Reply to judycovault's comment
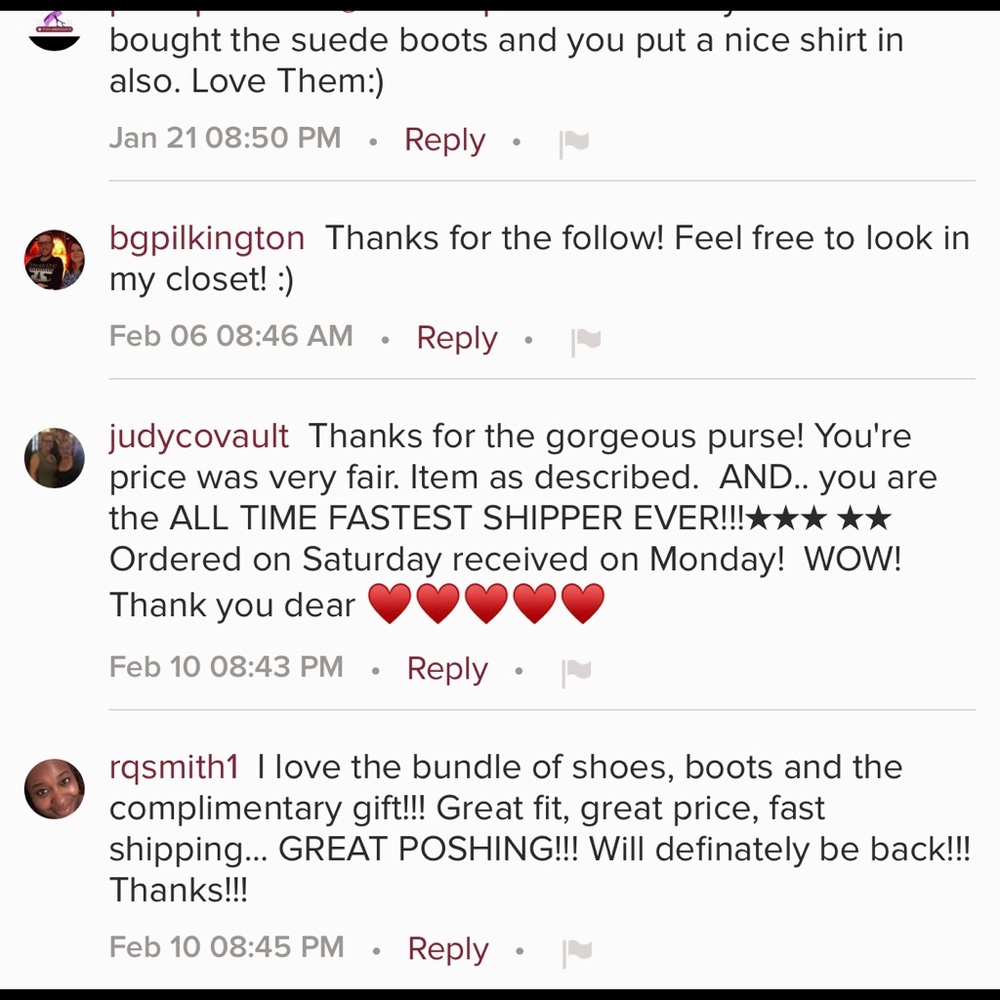The image size is (1000, 1000). coord(446,669)
